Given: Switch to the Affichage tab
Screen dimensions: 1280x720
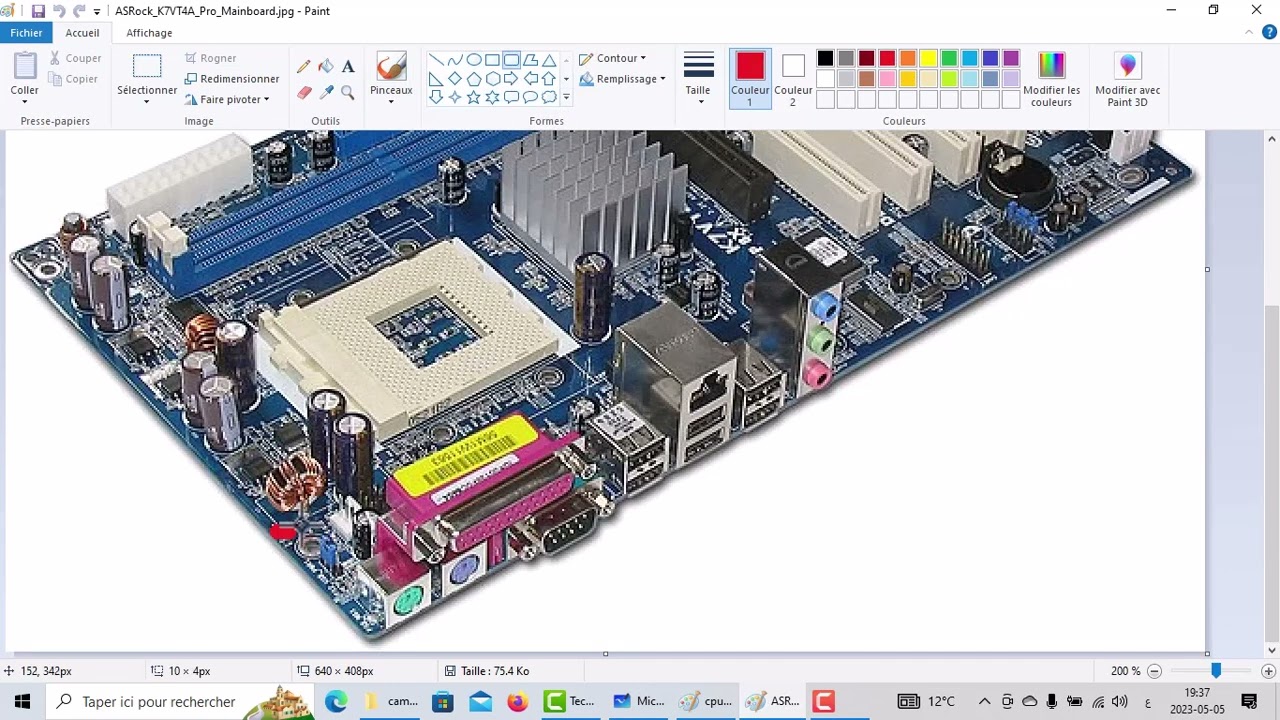Looking at the screenshot, I should tap(149, 32).
